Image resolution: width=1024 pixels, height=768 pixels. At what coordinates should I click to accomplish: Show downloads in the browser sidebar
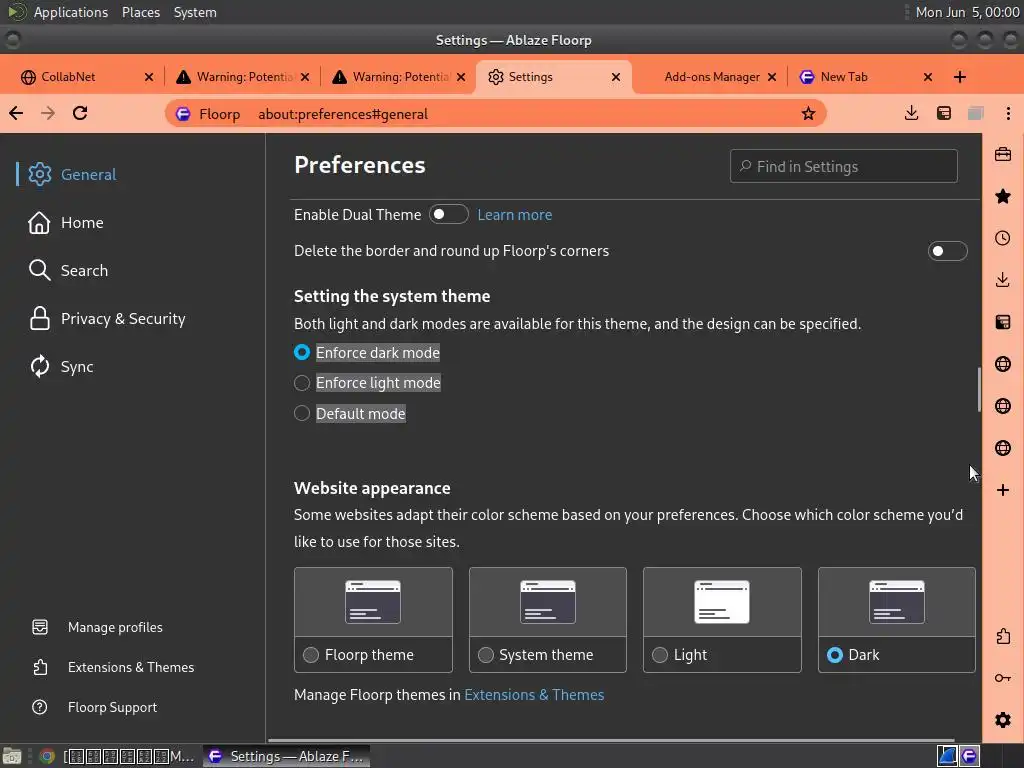click(x=1003, y=280)
